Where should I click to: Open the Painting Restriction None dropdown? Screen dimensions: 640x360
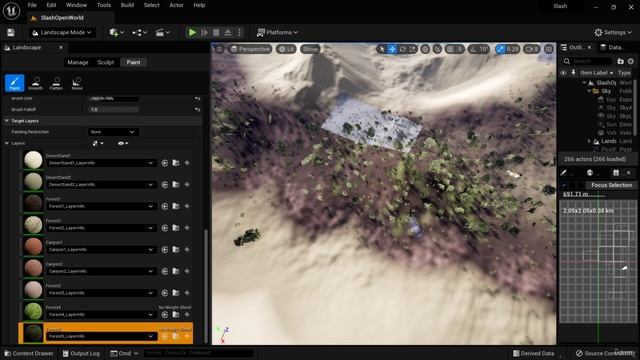tap(113, 132)
